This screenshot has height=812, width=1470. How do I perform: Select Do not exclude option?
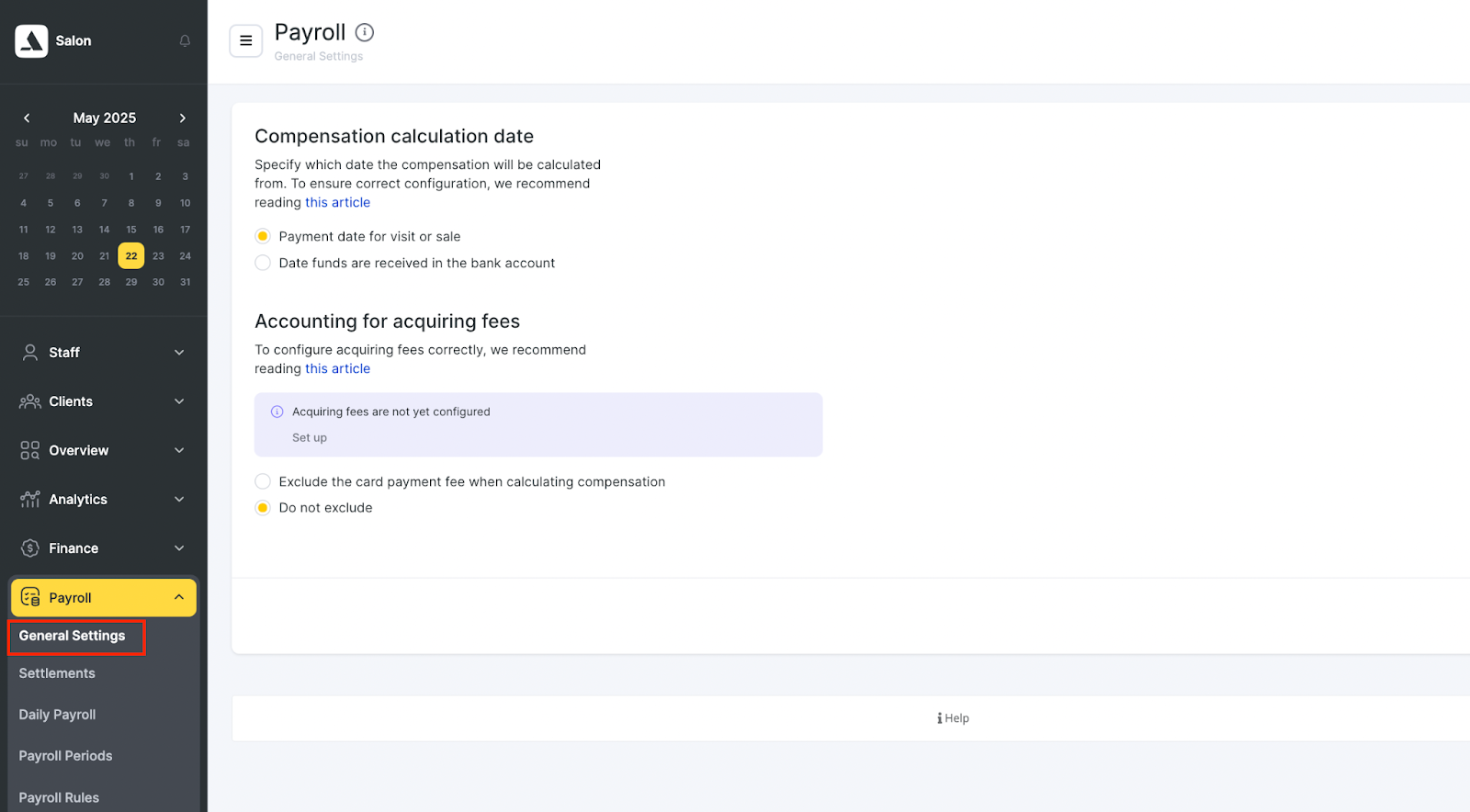(x=263, y=508)
